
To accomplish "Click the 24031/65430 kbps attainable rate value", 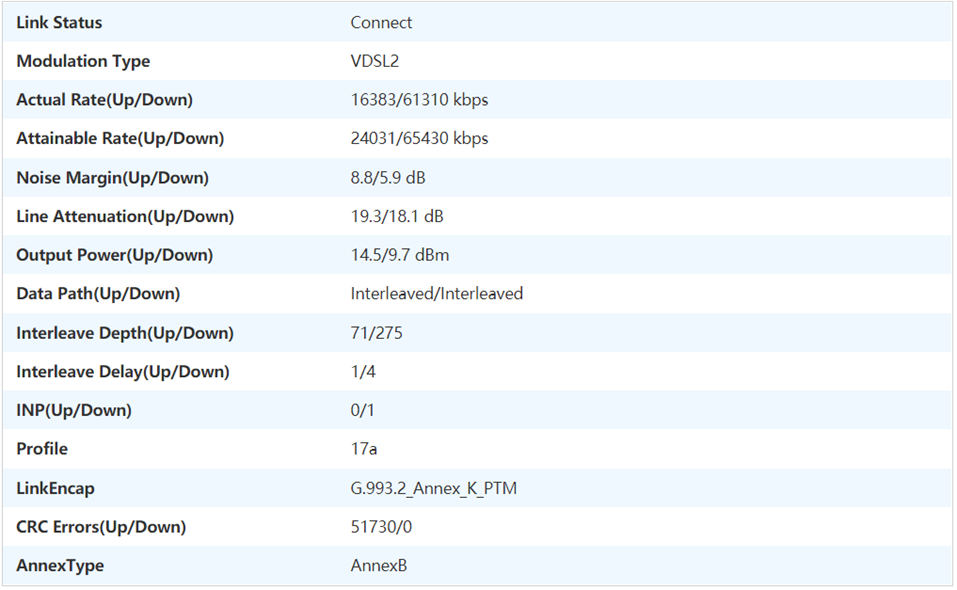I will point(419,138).
